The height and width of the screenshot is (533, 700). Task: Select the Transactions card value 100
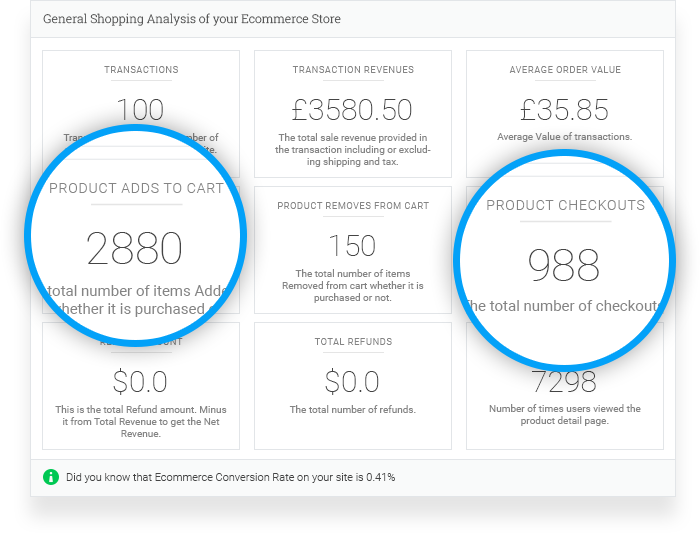point(140,110)
